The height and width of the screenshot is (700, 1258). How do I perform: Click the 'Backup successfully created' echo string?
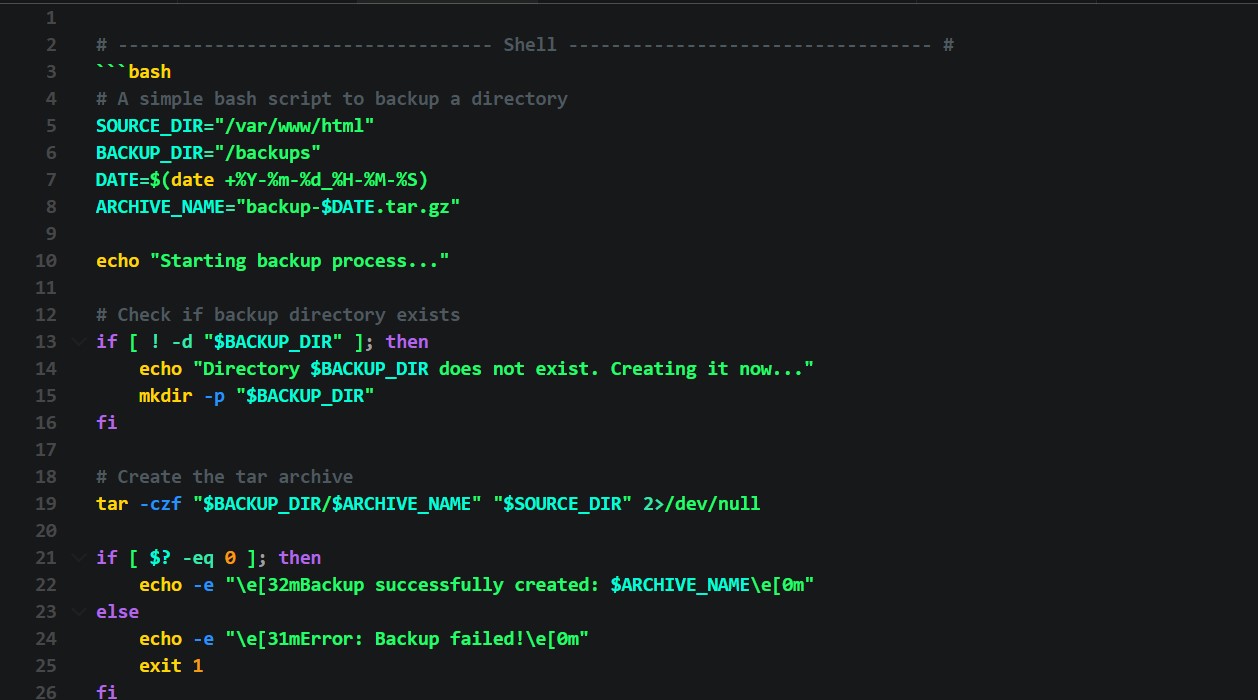click(519, 585)
